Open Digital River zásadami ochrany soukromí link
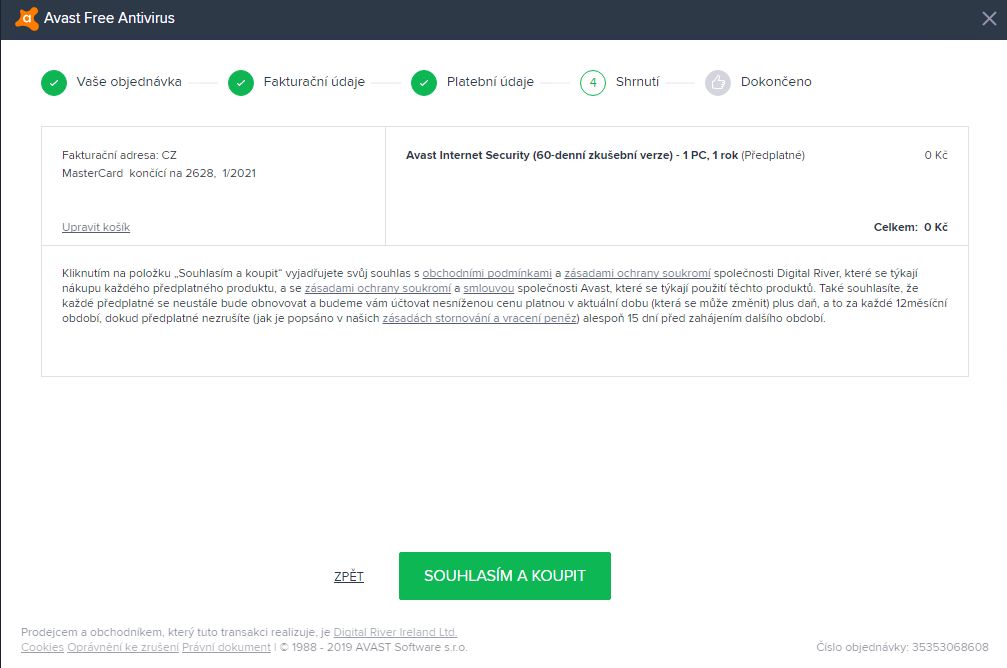This screenshot has width=1007, height=668. [637, 273]
